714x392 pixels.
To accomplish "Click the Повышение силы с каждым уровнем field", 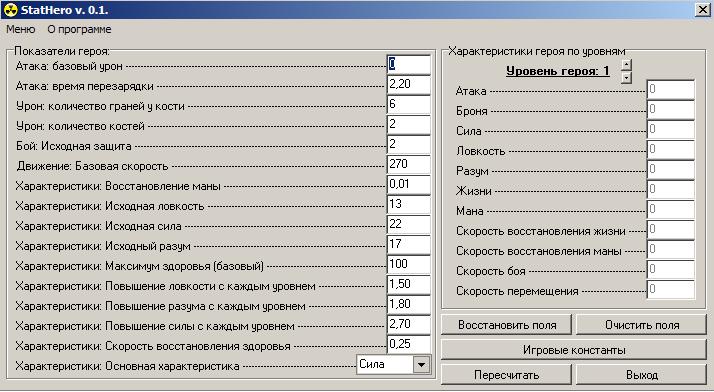I will coord(408,325).
